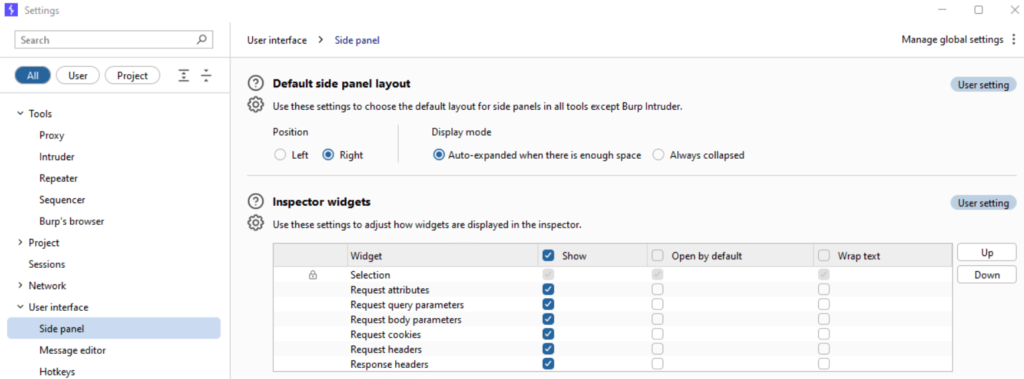Screen dimensions: 1024x379
Task: Click gear icon under Inspector widgets
Action: coord(255,223)
